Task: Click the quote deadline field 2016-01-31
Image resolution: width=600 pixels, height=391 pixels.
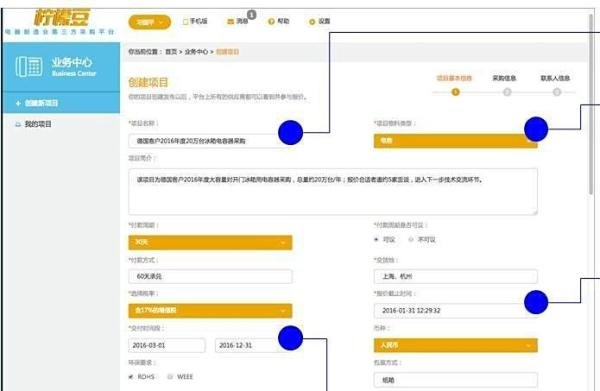Action: point(455,311)
